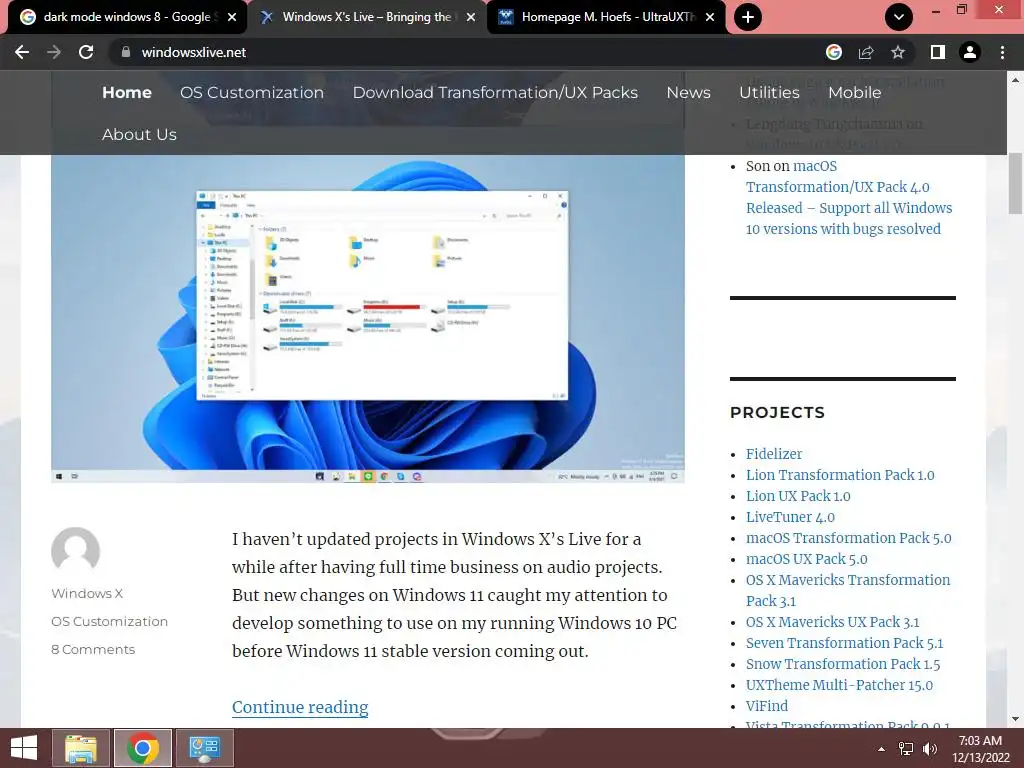Open the taskbar clock 7:03 AM
The width and height of the screenshot is (1024, 768).
coord(980,749)
